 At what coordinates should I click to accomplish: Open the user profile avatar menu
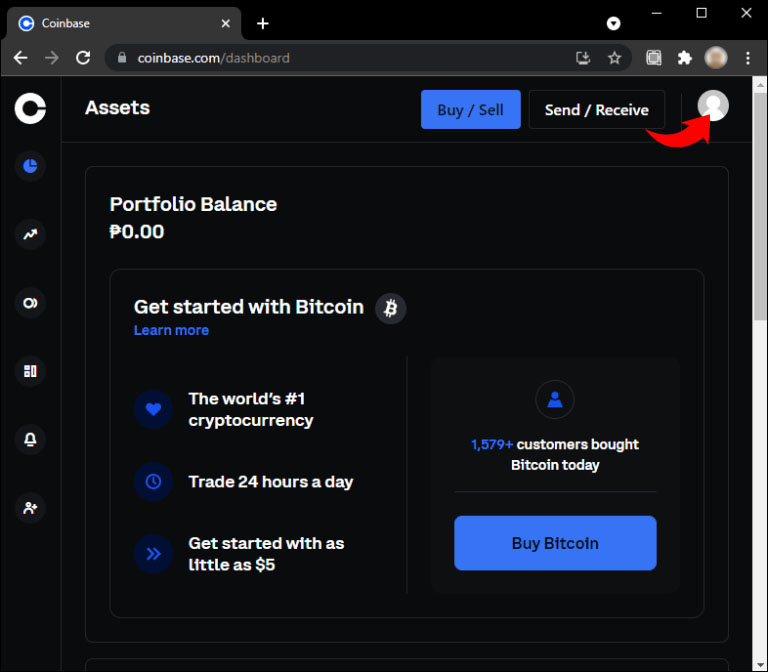712,106
